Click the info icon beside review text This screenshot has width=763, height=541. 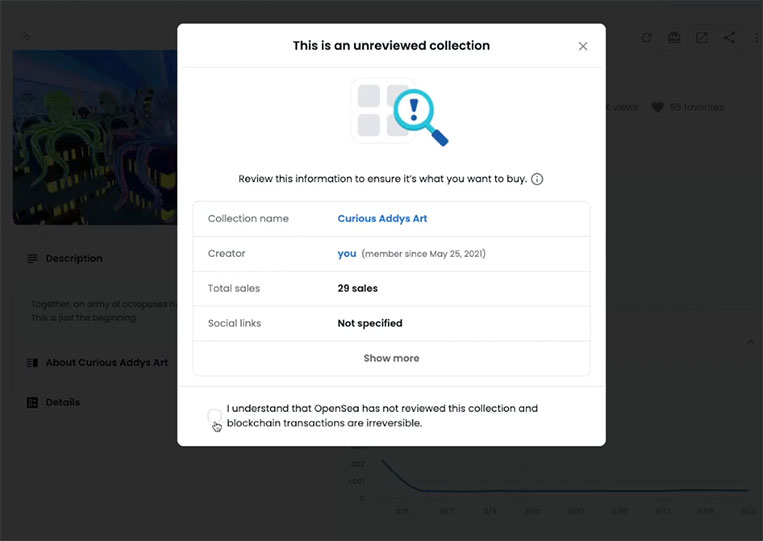tap(537, 179)
